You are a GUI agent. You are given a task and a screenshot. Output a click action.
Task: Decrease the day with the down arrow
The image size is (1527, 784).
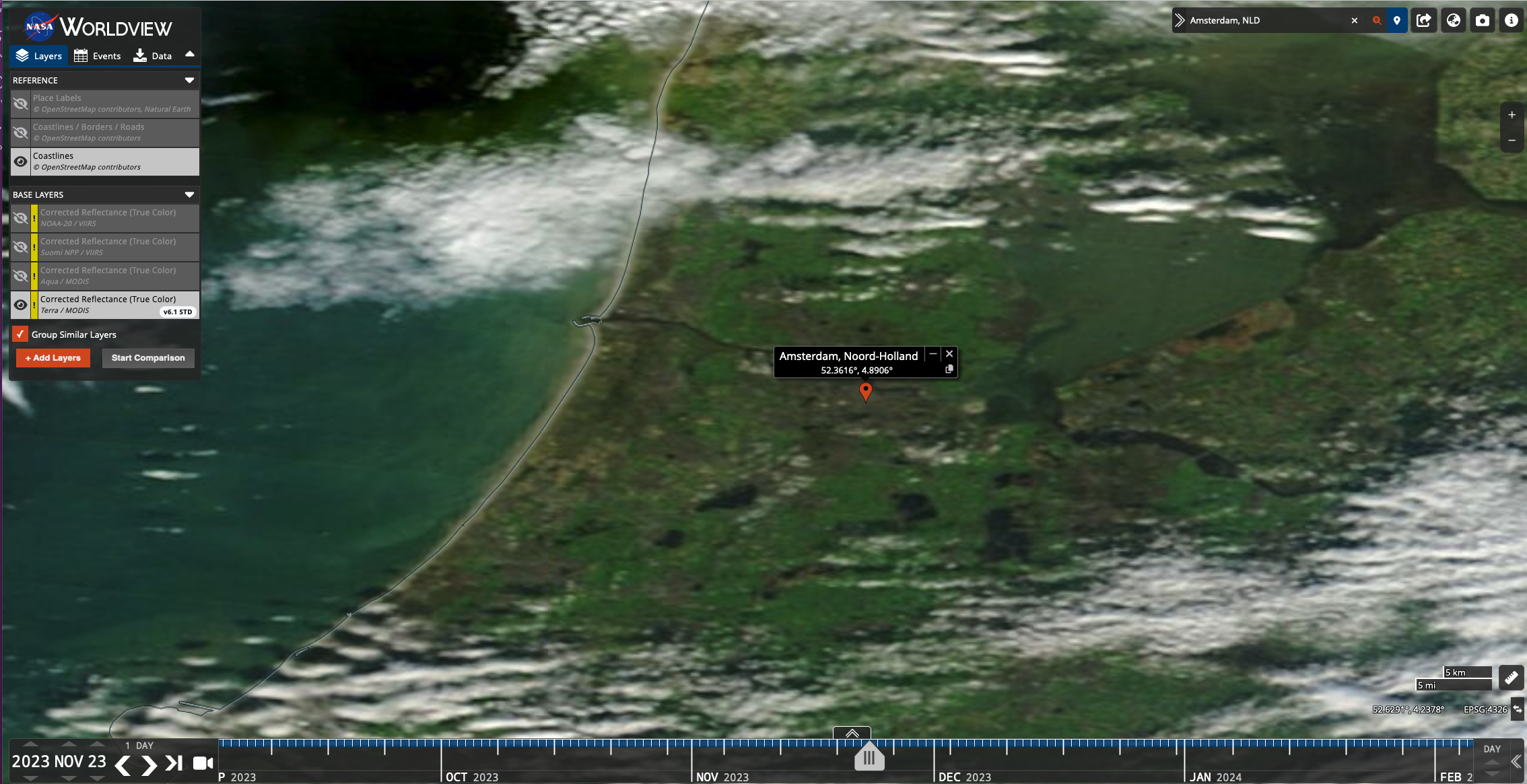coord(98,778)
